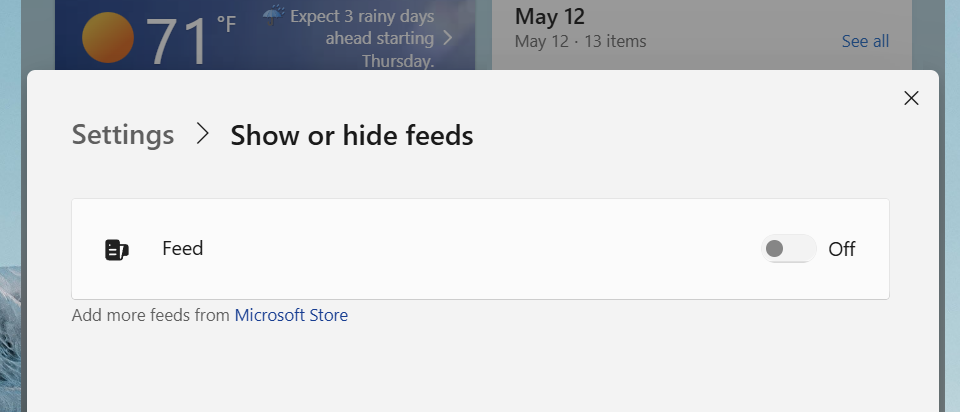
Task: Go back to Settings breadcrumb
Action: [x=123, y=135]
